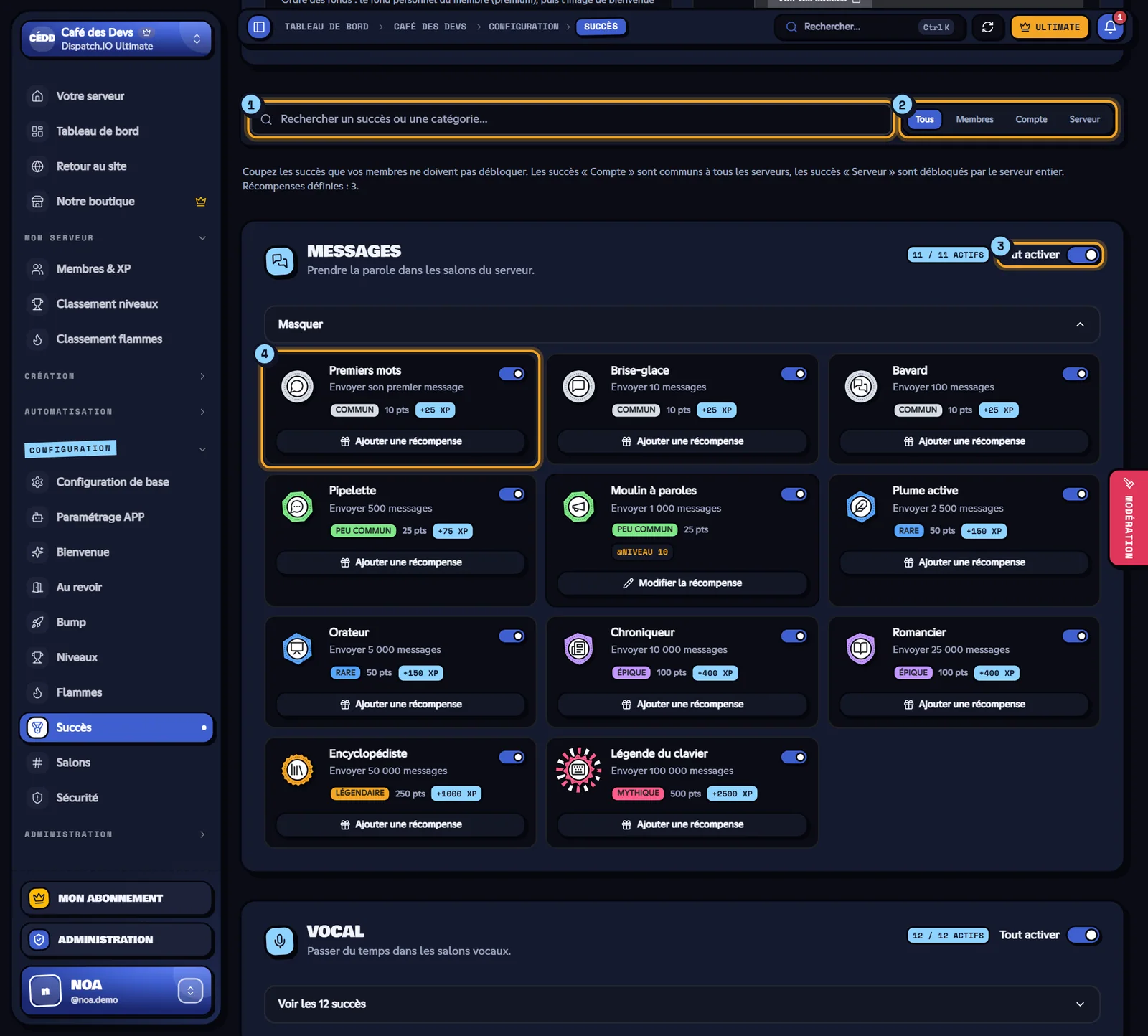Click the Classement flammes flame icon

(38, 339)
